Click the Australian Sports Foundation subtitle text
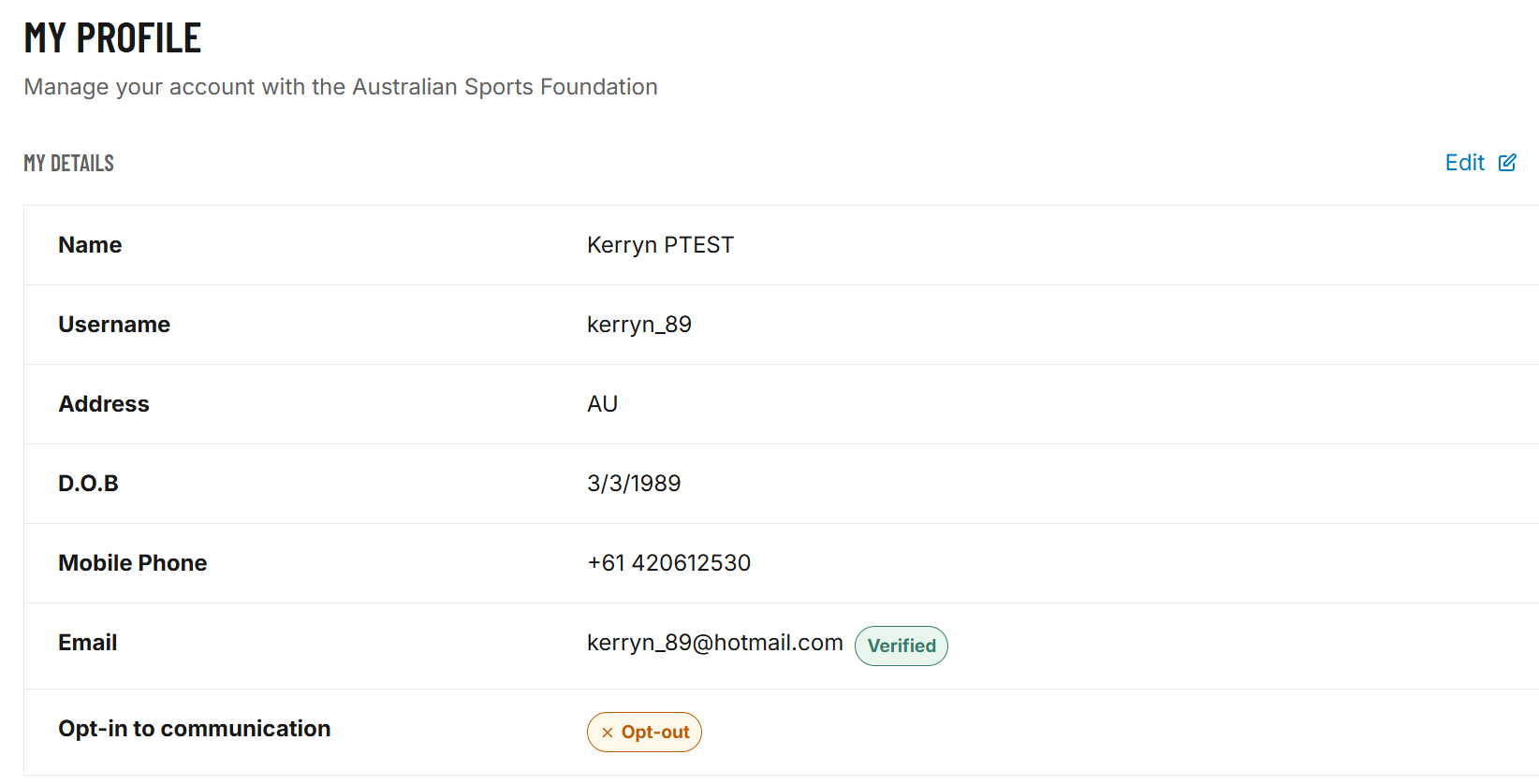Image resolution: width=1539 pixels, height=784 pixels. click(341, 87)
